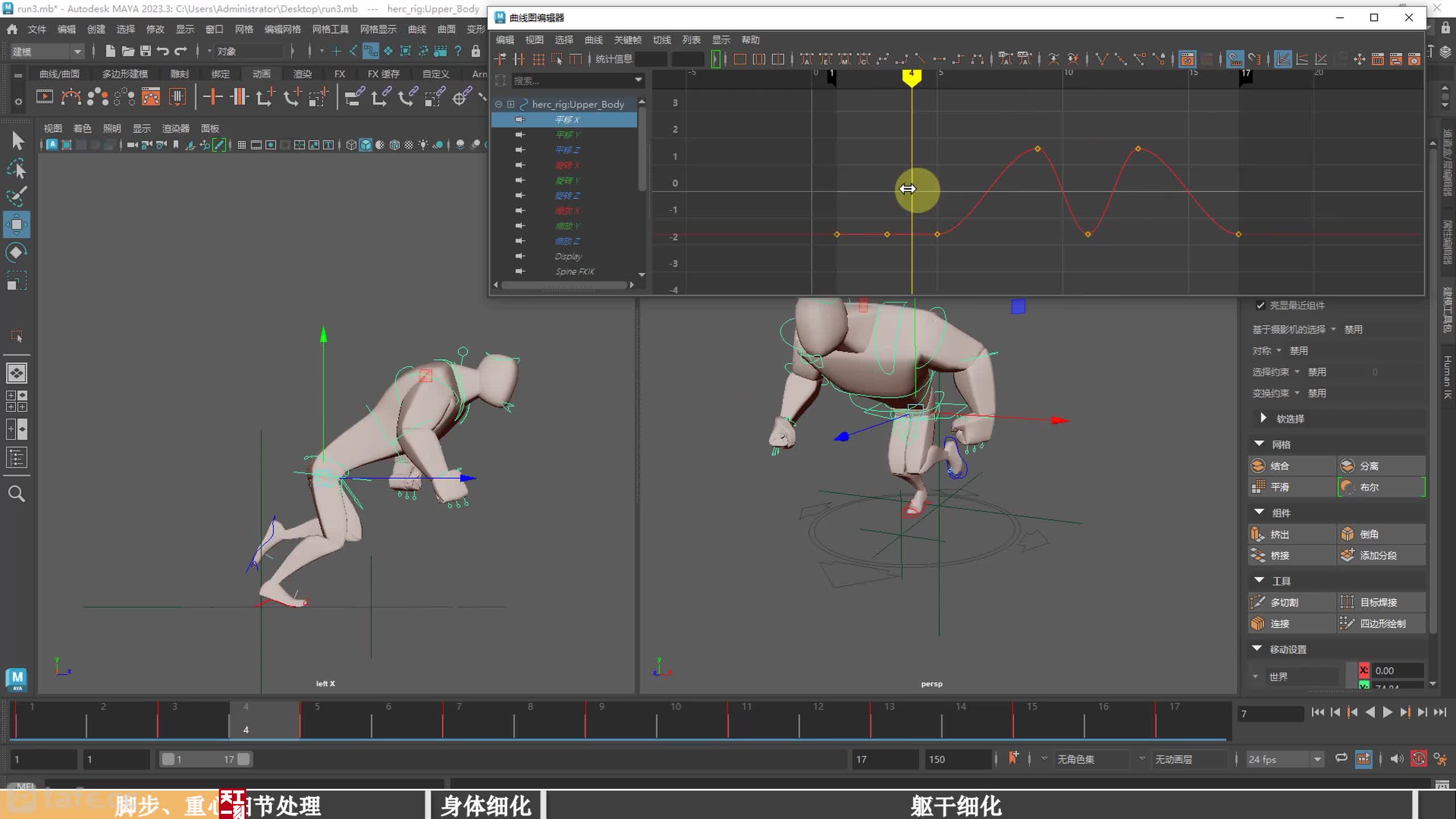Image resolution: width=1456 pixels, height=819 pixels.
Task: Click the X value field showing 0.00
Action: coord(1398,671)
